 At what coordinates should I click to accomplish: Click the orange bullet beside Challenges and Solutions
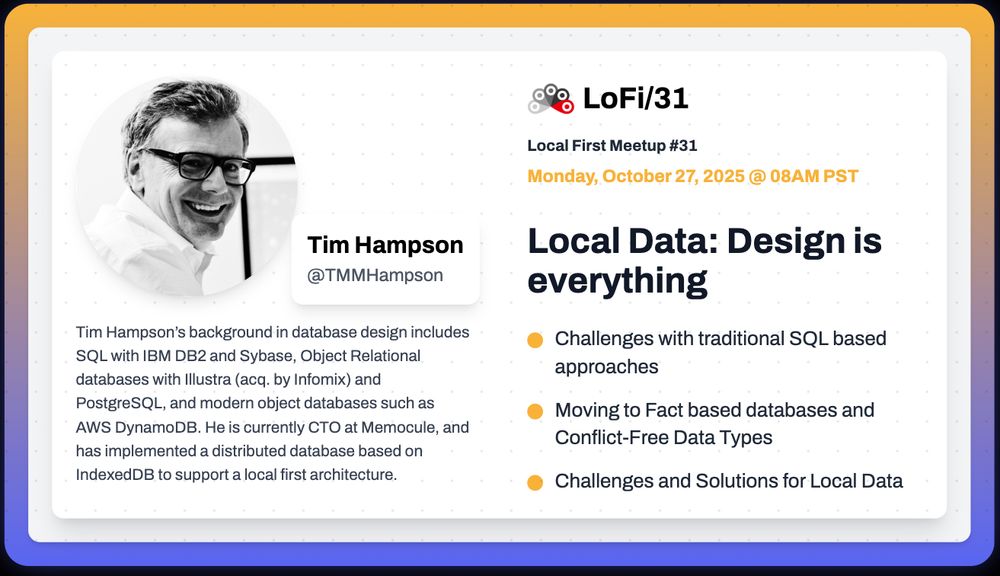point(535,482)
